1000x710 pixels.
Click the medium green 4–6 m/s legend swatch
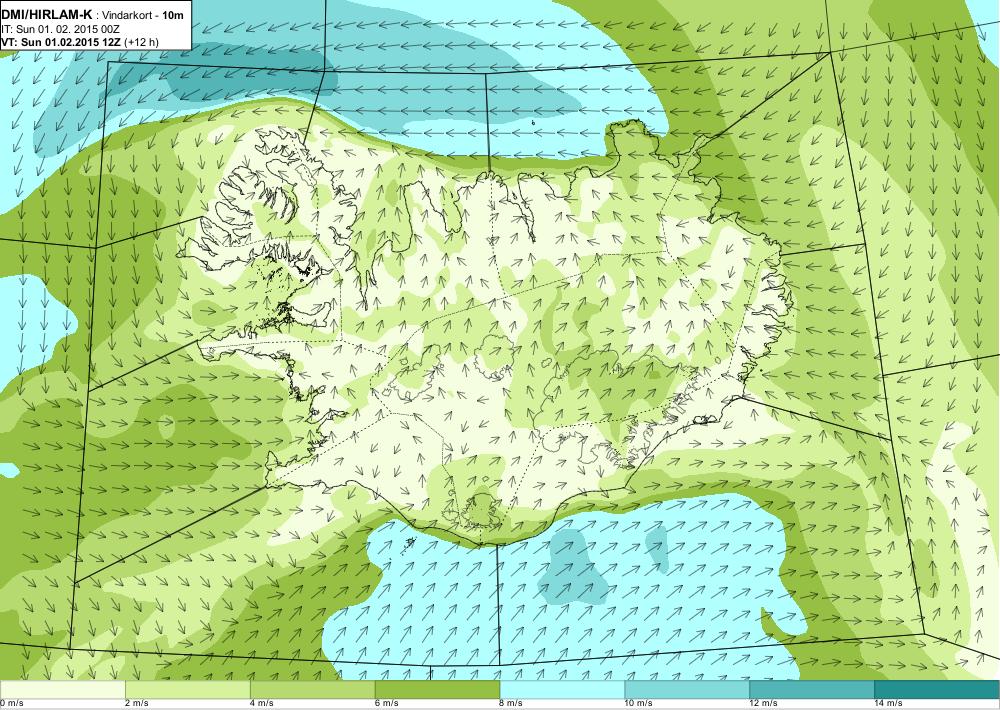coord(312,689)
